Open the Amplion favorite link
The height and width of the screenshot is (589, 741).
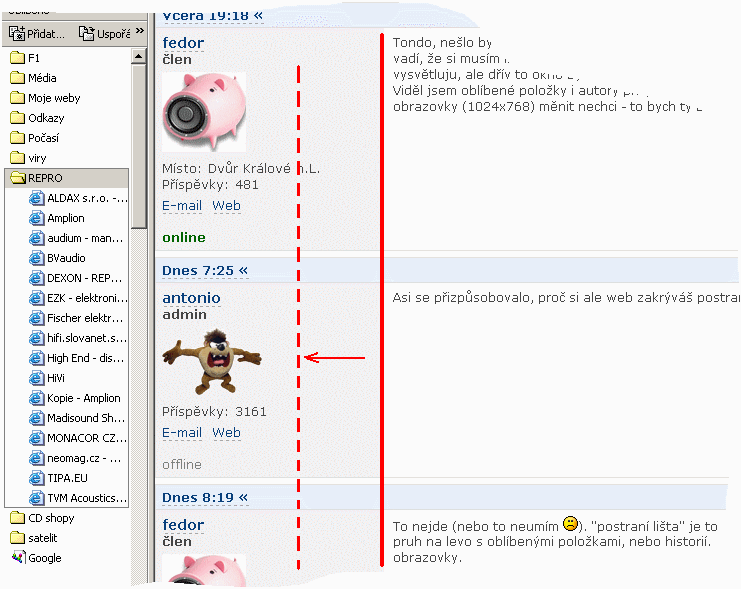click(57, 218)
